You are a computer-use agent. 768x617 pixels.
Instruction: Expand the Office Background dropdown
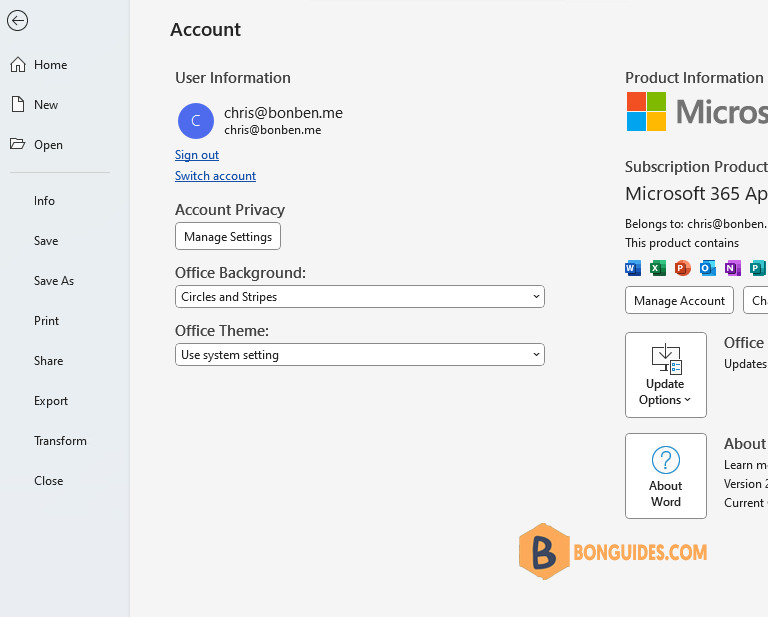[360, 297]
